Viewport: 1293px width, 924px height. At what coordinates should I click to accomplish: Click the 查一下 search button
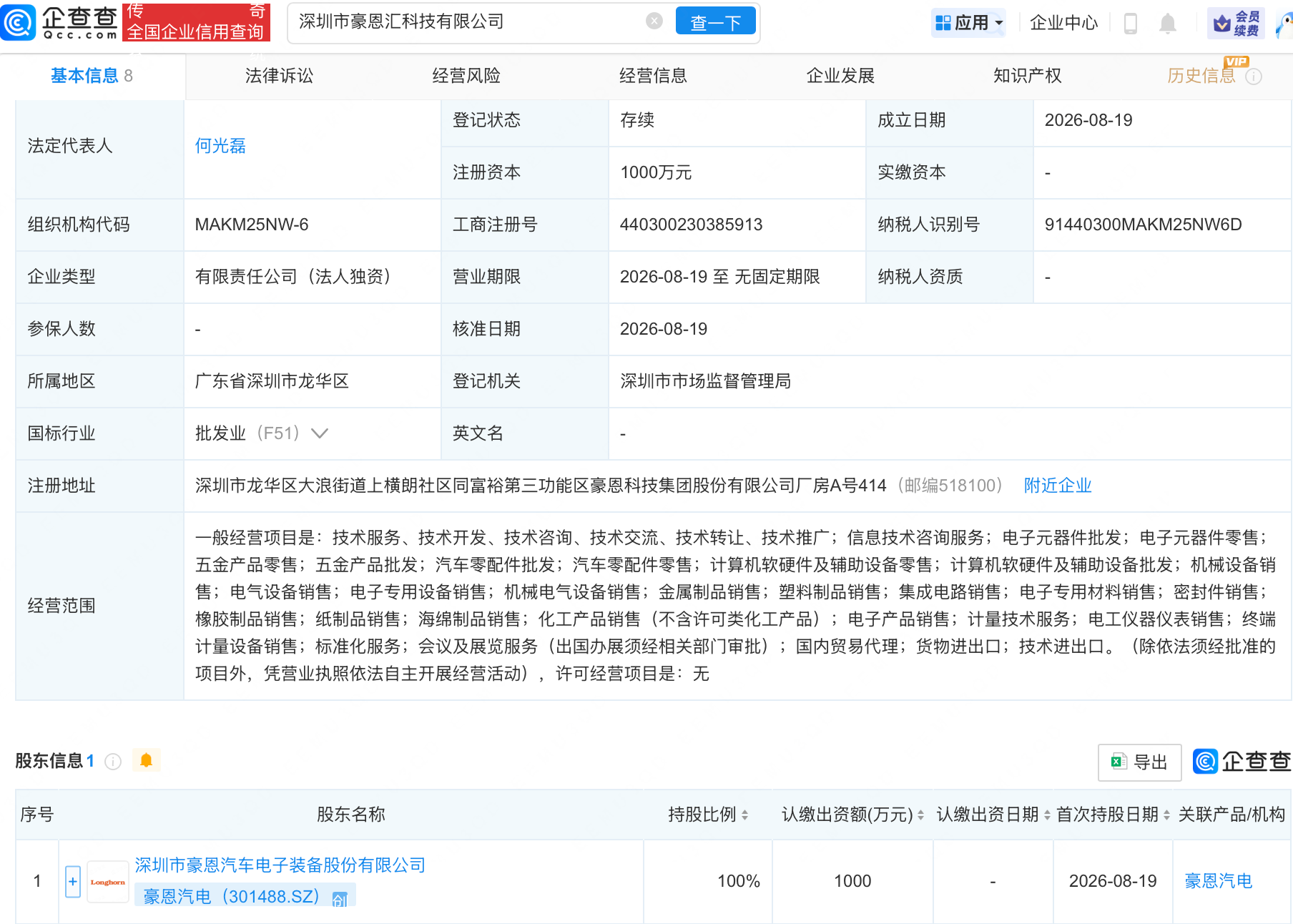click(715, 22)
